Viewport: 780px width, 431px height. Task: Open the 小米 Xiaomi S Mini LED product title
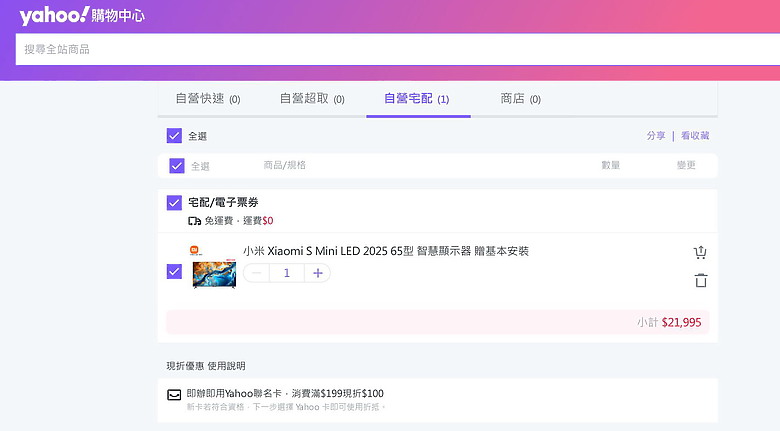coord(386,251)
